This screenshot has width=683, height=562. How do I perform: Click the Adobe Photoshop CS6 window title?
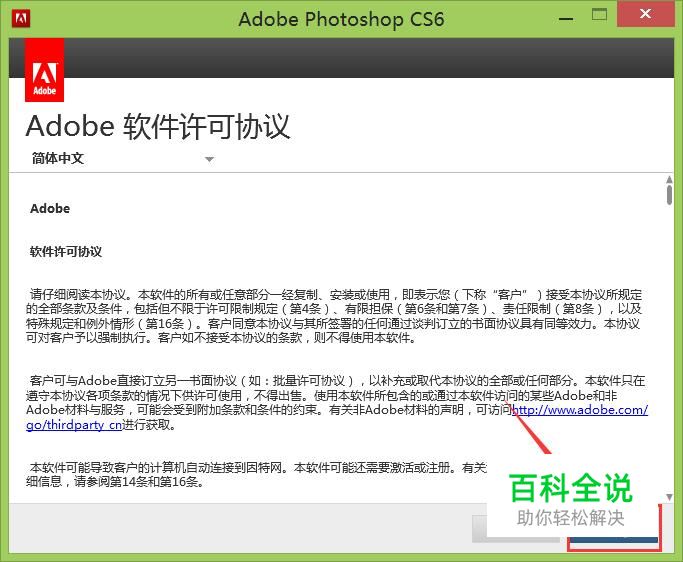point(342,19)
